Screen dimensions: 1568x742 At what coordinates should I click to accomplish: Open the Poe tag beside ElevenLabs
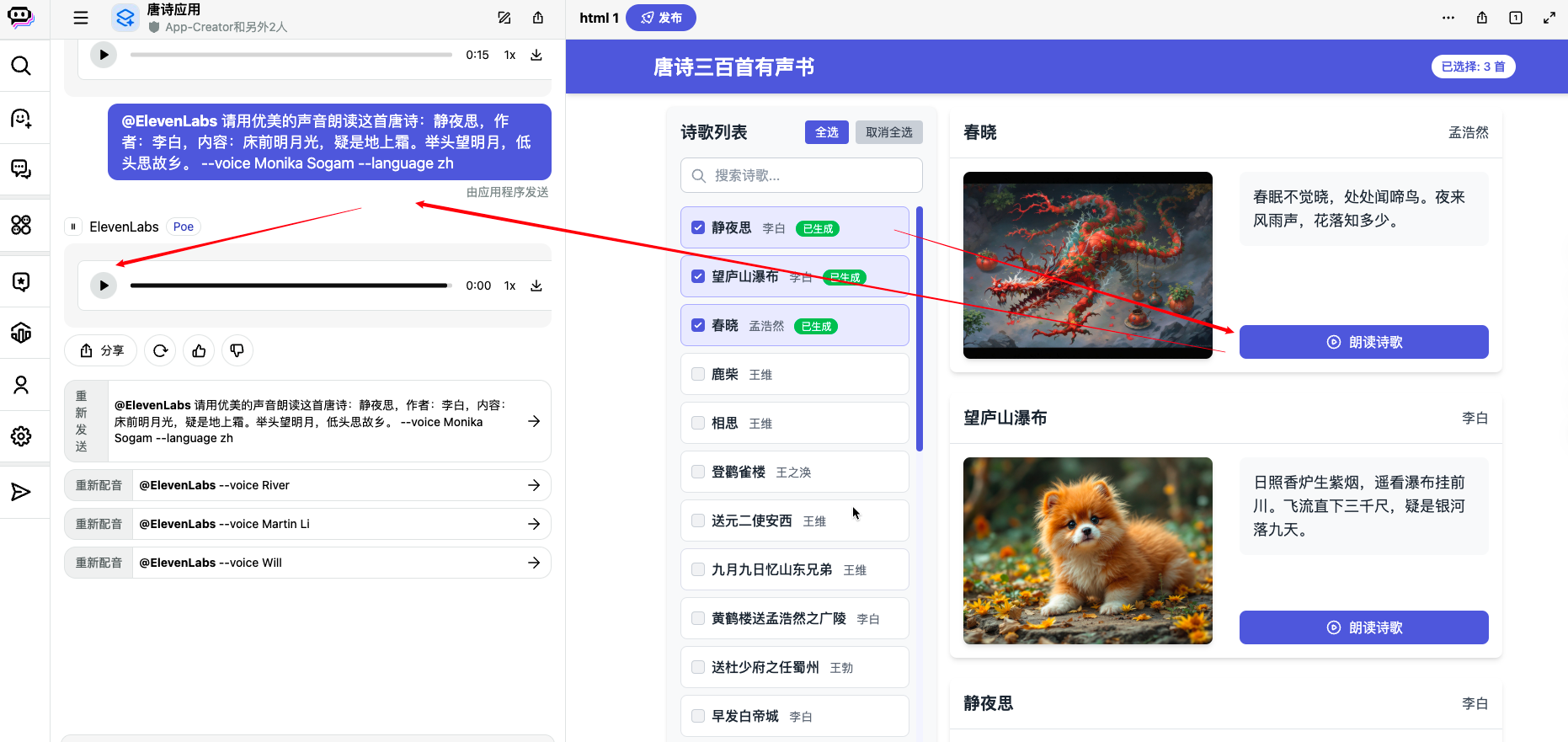click(x=184, y=227)
